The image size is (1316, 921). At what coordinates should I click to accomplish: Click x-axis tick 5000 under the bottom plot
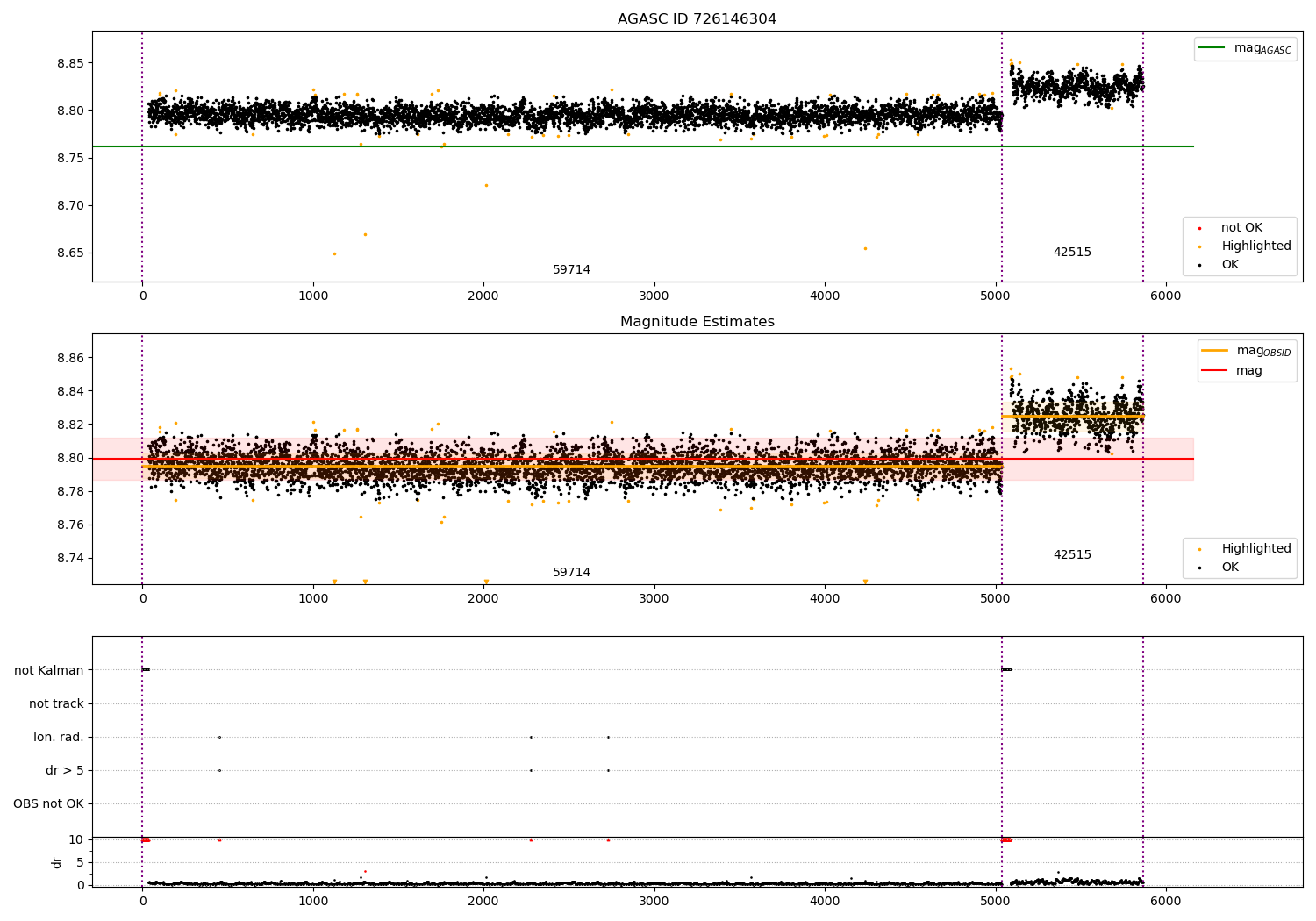(995, 900)
